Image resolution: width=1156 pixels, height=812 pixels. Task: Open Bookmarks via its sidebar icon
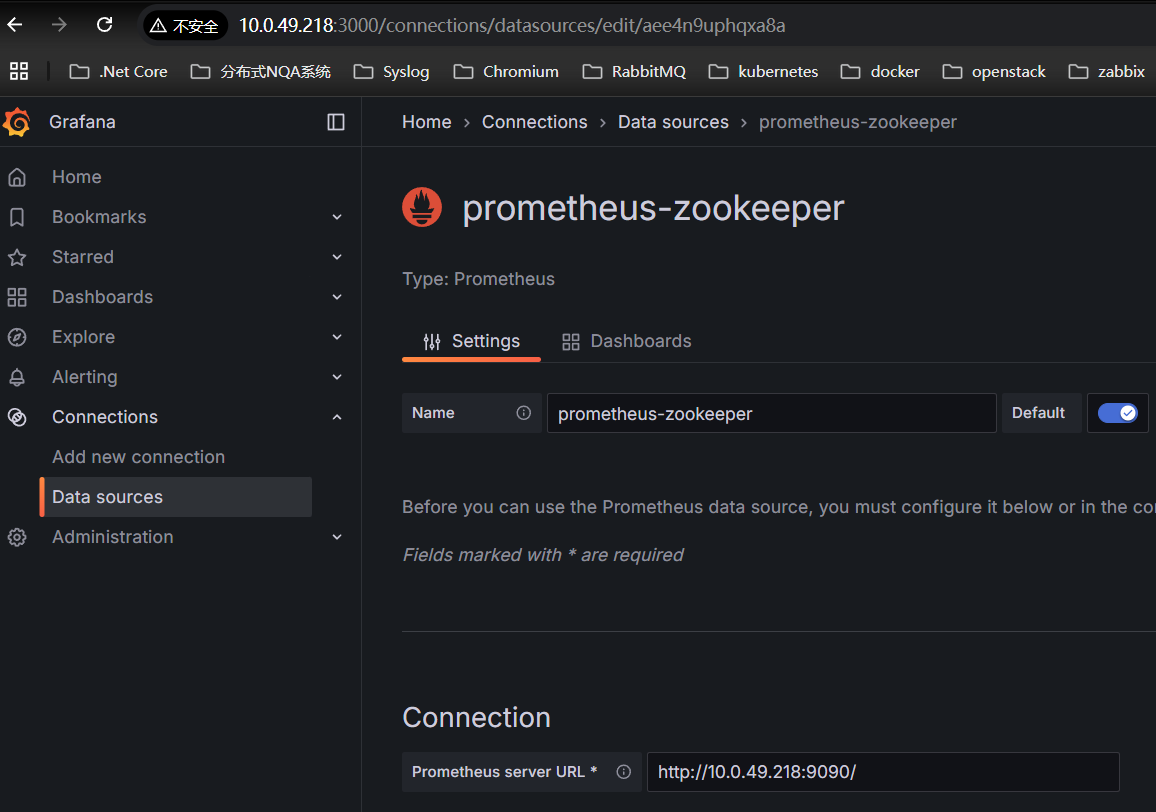click(17, 216)
